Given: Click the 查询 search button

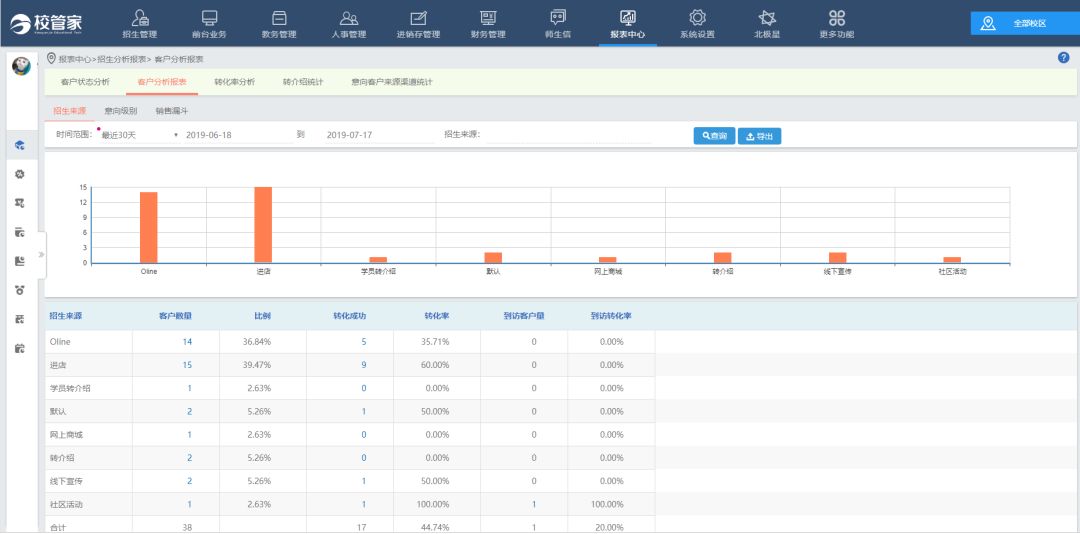Looking at the screenshot, I should [714, 136].
